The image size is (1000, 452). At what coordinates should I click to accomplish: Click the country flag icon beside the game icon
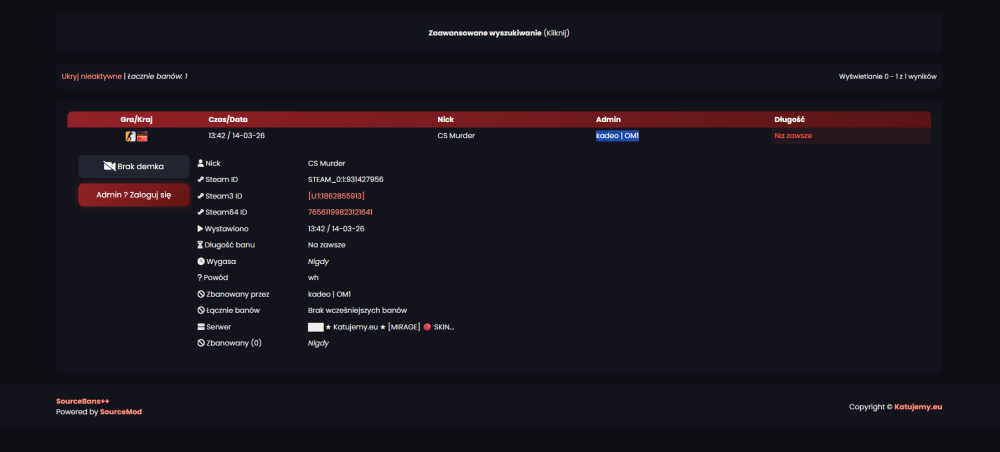pos(142,136)
